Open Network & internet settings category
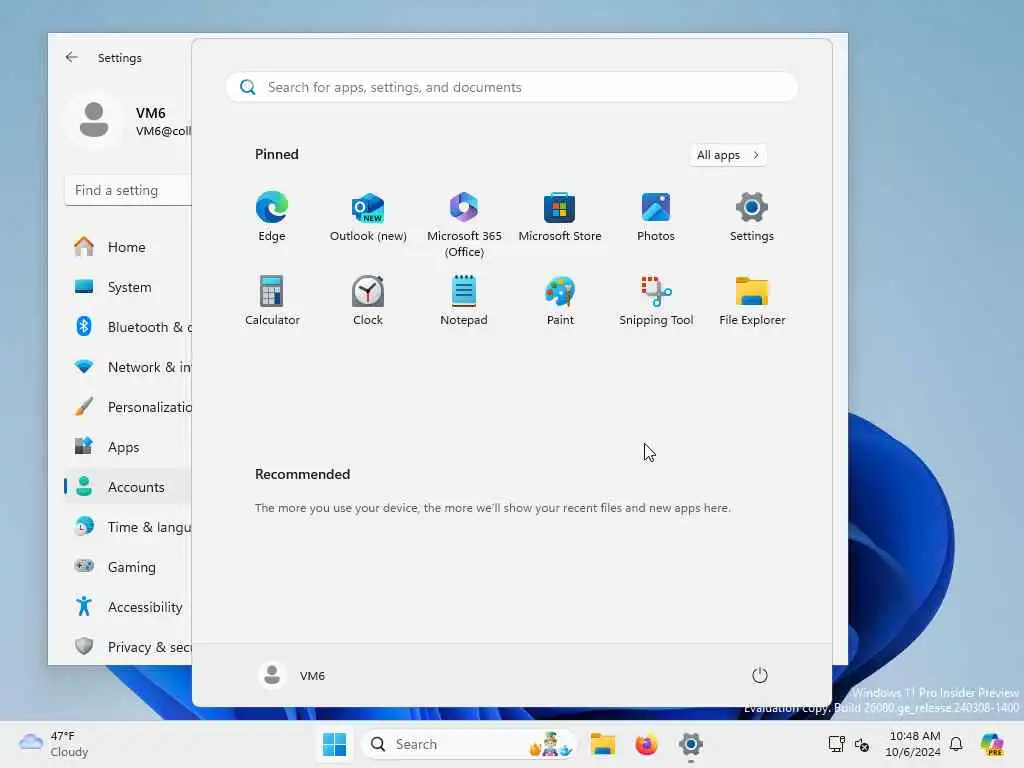Image resolution: width=1024 pixels, height=768 pixels. click(x=129, y=367)
